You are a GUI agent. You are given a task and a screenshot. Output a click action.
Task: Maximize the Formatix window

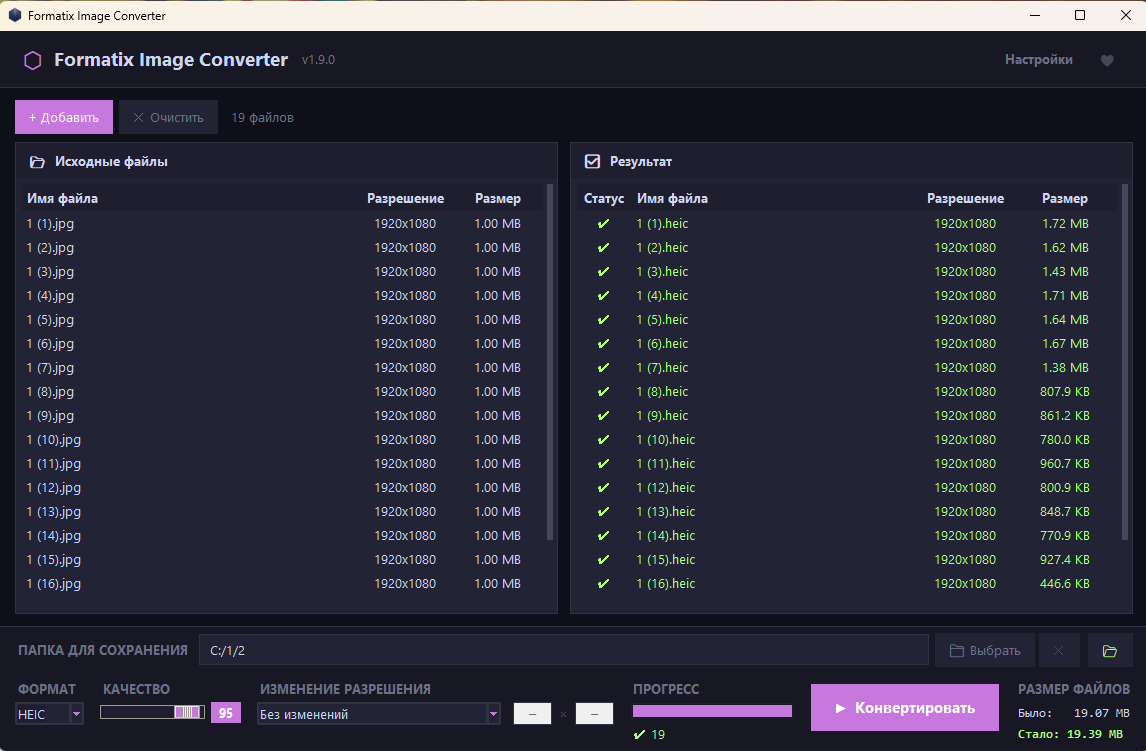[1079, 15]
